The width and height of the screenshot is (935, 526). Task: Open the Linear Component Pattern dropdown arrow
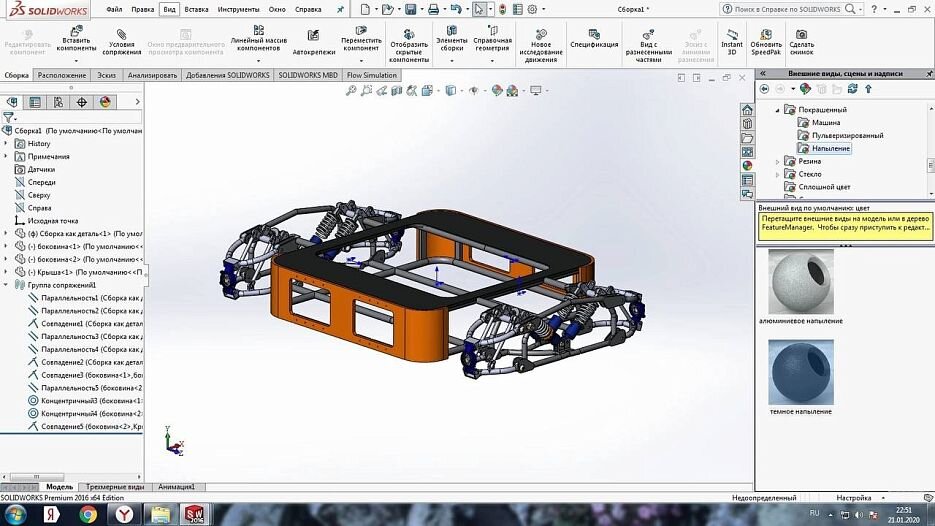tap(258, 60)
